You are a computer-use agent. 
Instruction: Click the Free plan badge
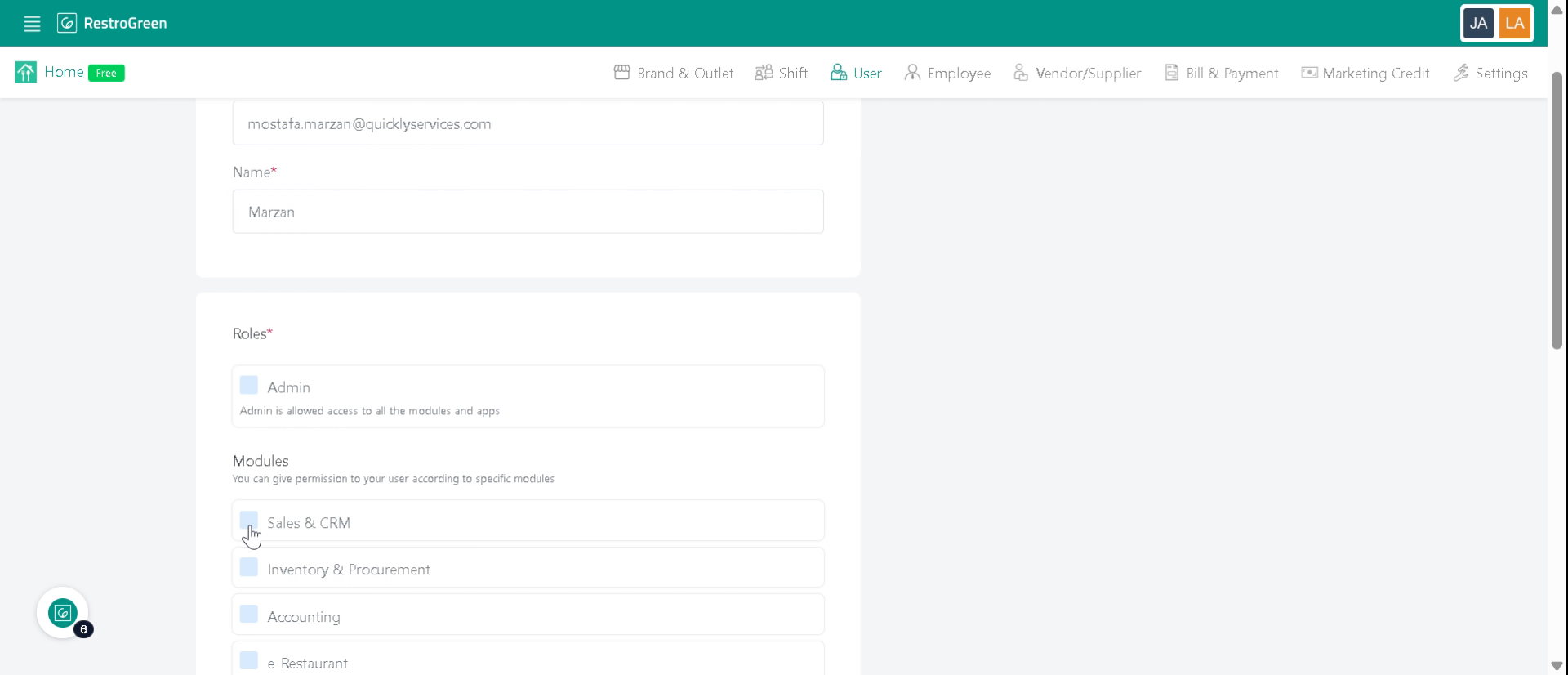pos(106,73)
